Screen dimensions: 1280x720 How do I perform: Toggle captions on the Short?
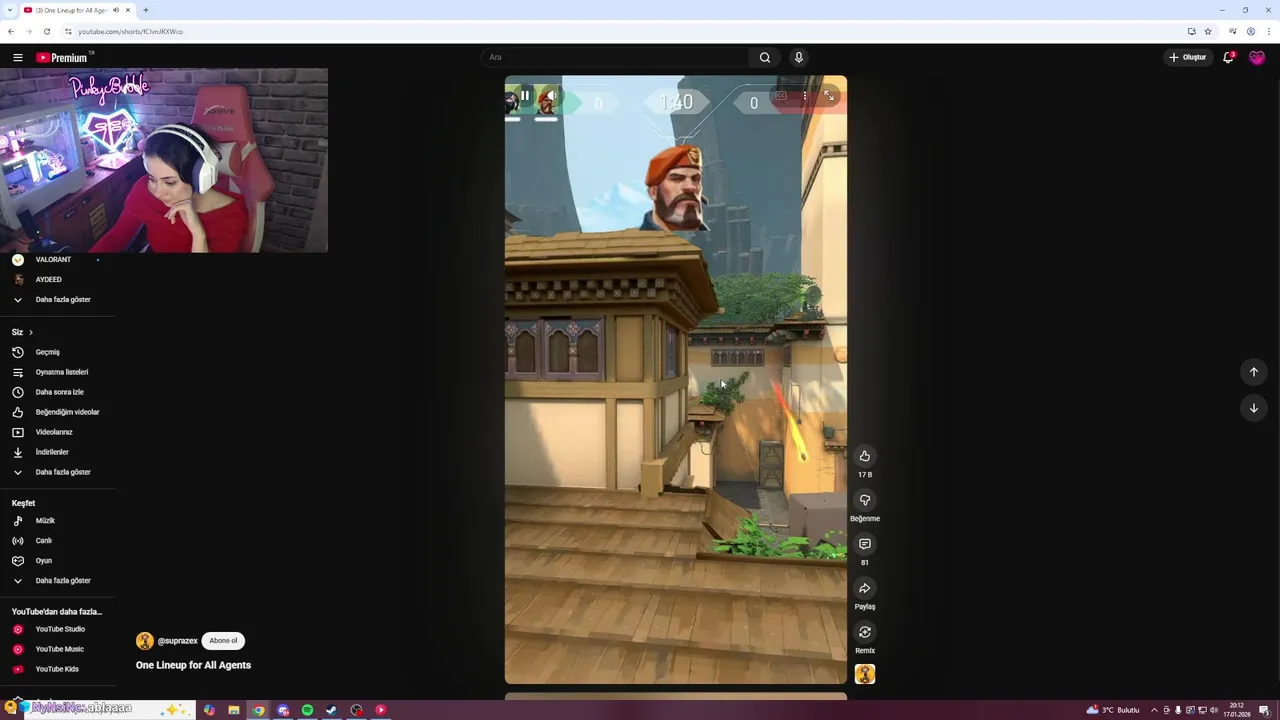tap(781, 96)
